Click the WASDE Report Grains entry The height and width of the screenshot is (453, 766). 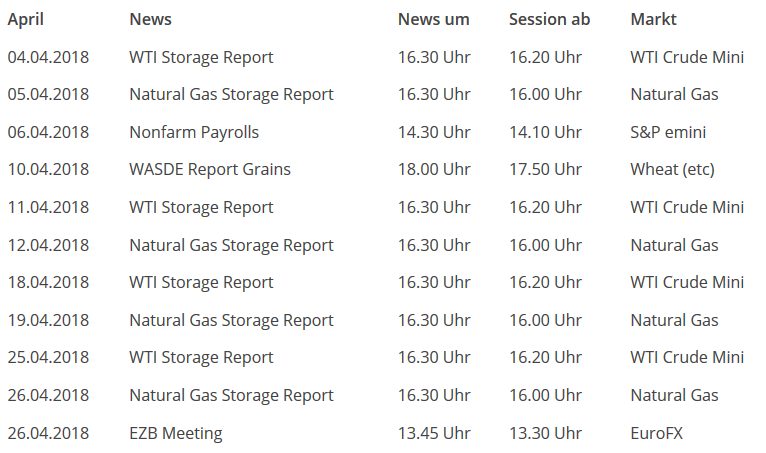(x=210, y=169)
